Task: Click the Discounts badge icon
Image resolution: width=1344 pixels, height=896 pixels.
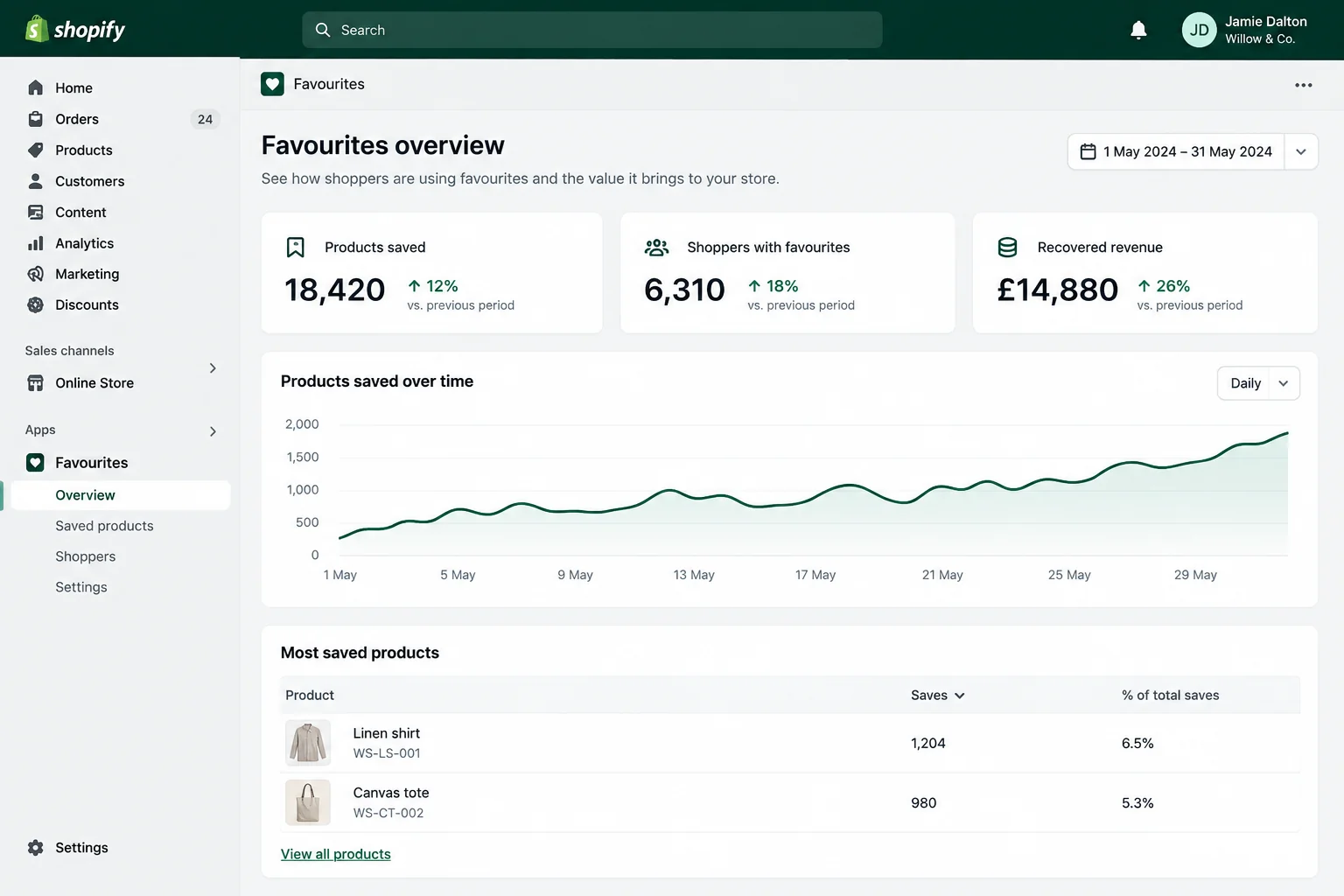Action: tap(36, 304)
